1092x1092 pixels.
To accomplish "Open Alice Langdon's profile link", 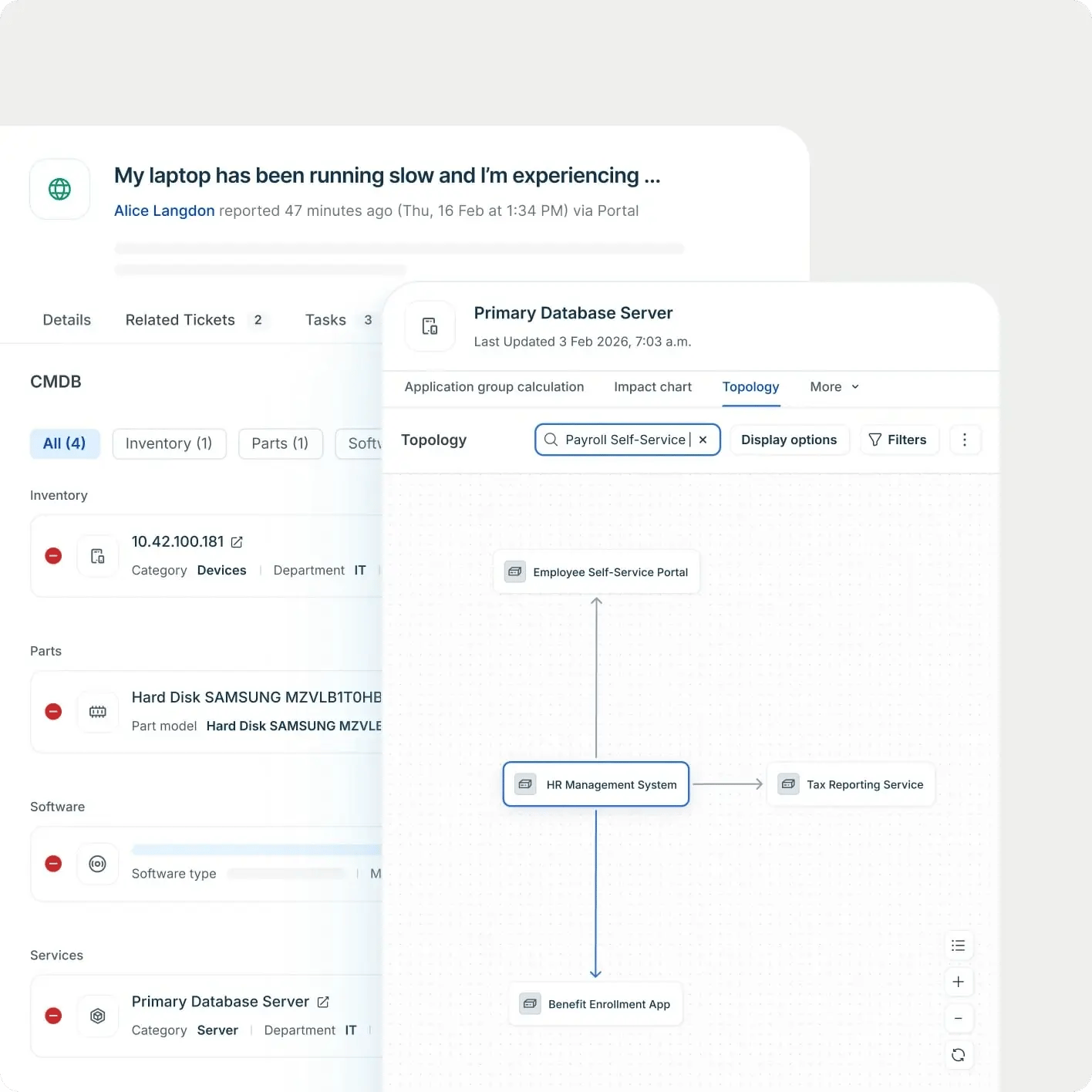I will pos(164,211).
